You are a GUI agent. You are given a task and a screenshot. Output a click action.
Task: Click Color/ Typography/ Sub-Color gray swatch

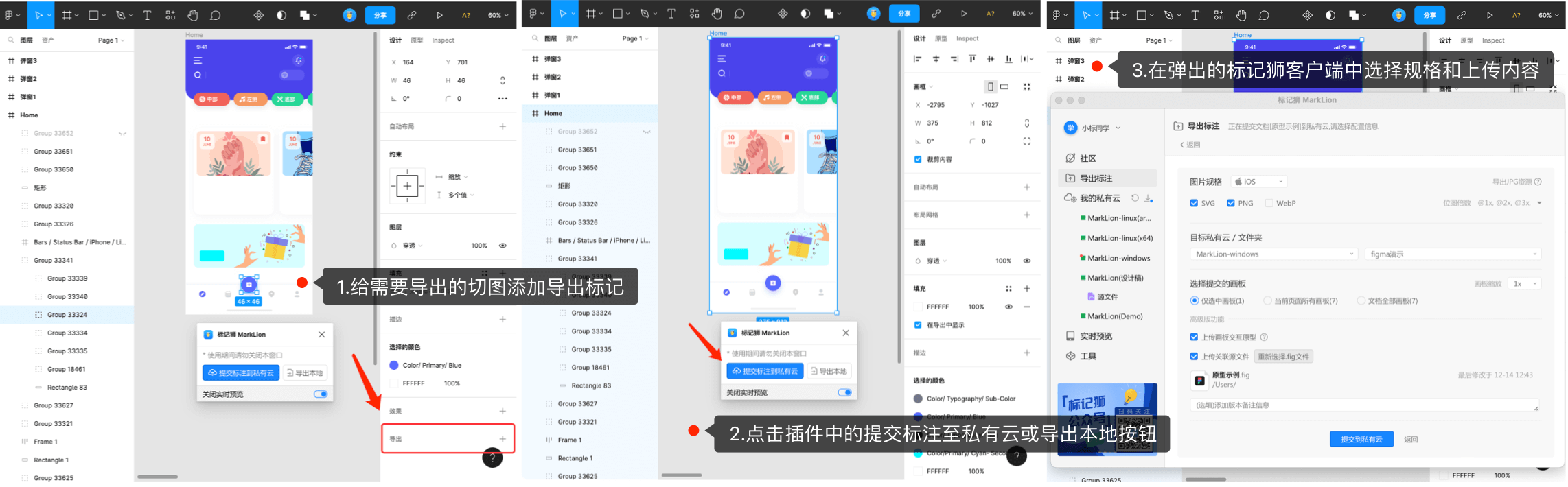click(918, 399)
